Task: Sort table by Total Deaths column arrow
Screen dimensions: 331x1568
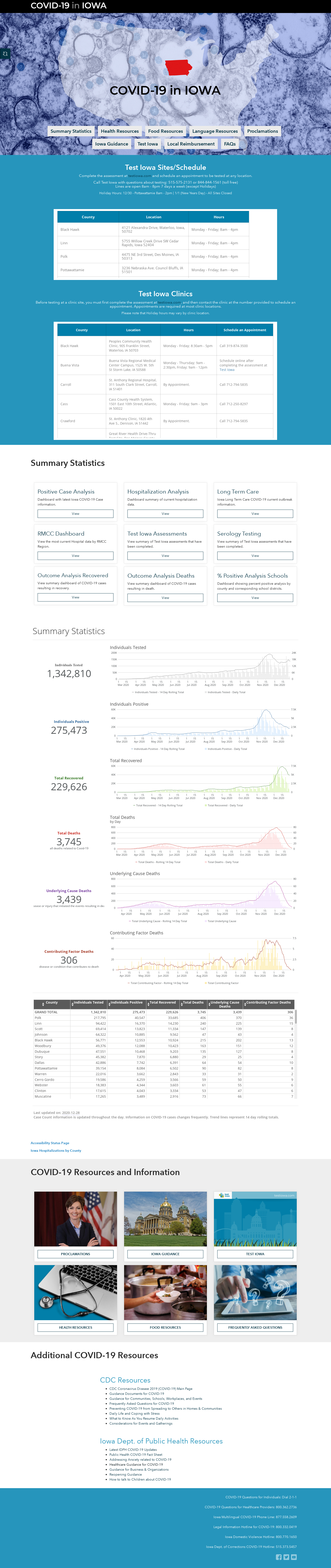Action: [181, 1004]
